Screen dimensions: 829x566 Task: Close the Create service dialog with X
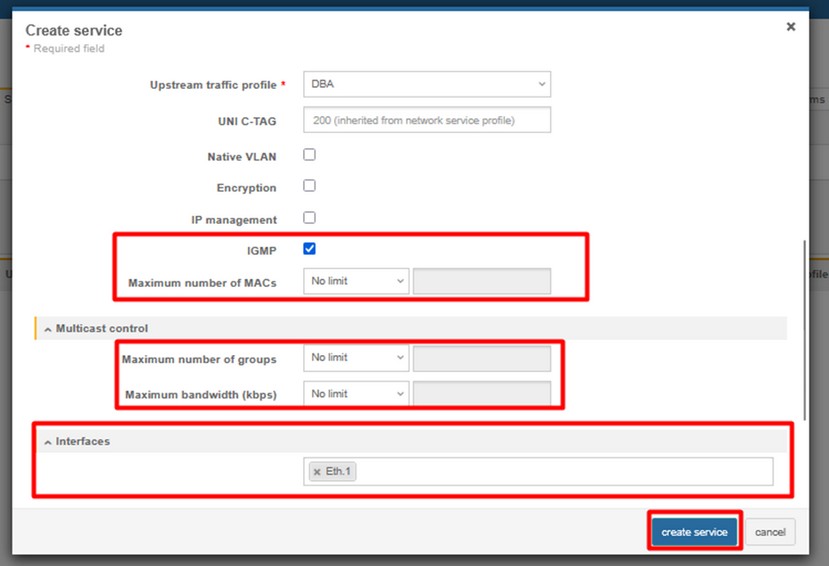790,27
